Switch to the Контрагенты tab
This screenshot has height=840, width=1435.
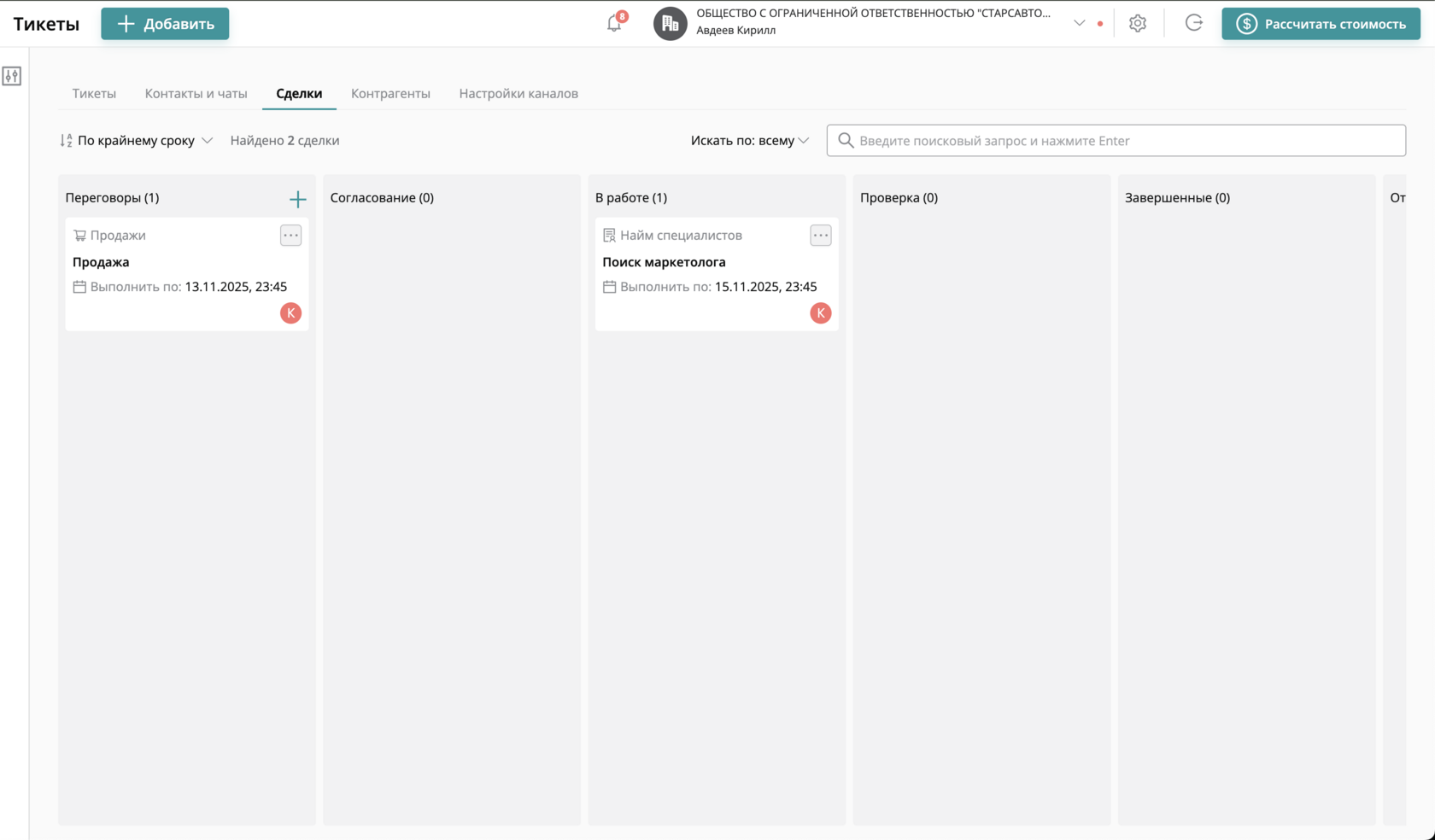click(390, 94)
